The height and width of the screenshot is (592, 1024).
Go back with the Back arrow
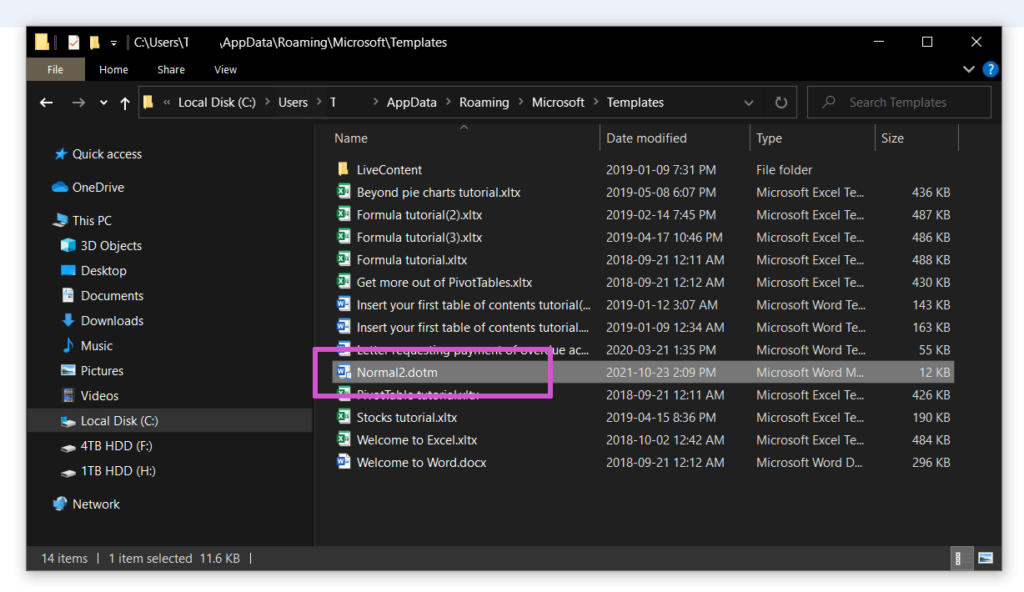(46, 103)
